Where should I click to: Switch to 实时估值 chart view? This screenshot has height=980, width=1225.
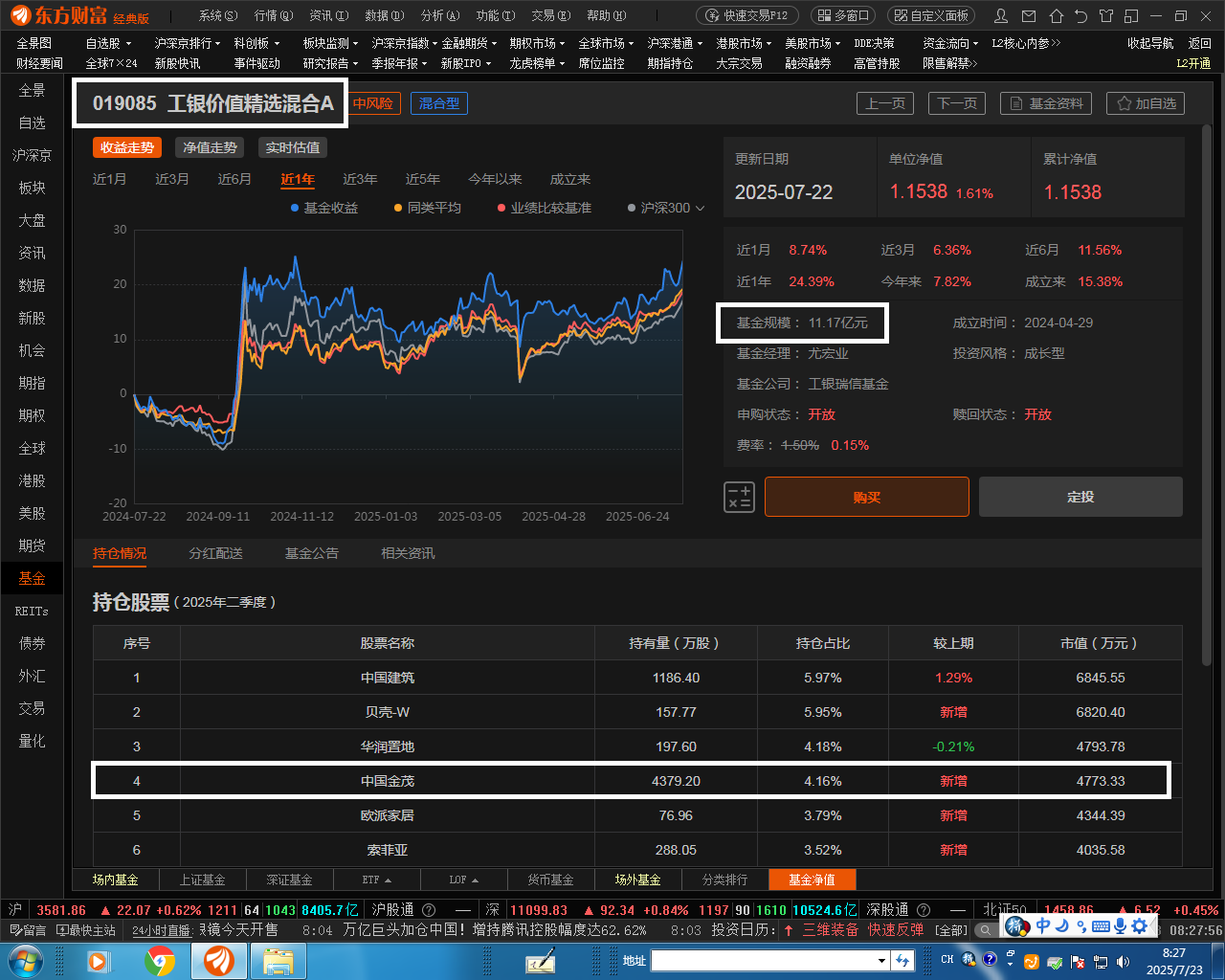tap(293, 147)
